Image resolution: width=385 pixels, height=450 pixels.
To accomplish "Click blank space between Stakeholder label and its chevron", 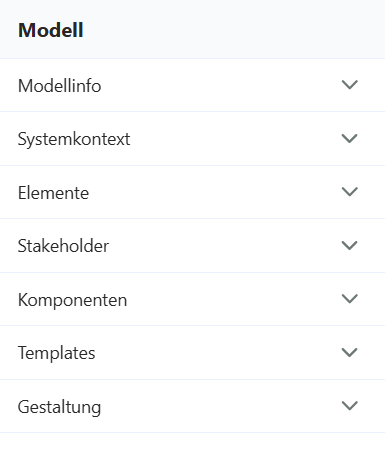I will click(x=225, y=246).
